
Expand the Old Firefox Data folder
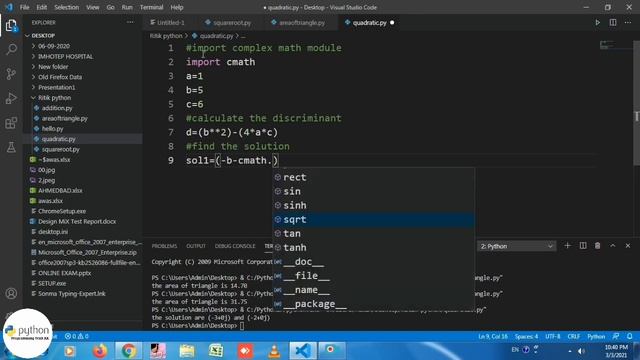pyautogui.click(x=60, y=77)
